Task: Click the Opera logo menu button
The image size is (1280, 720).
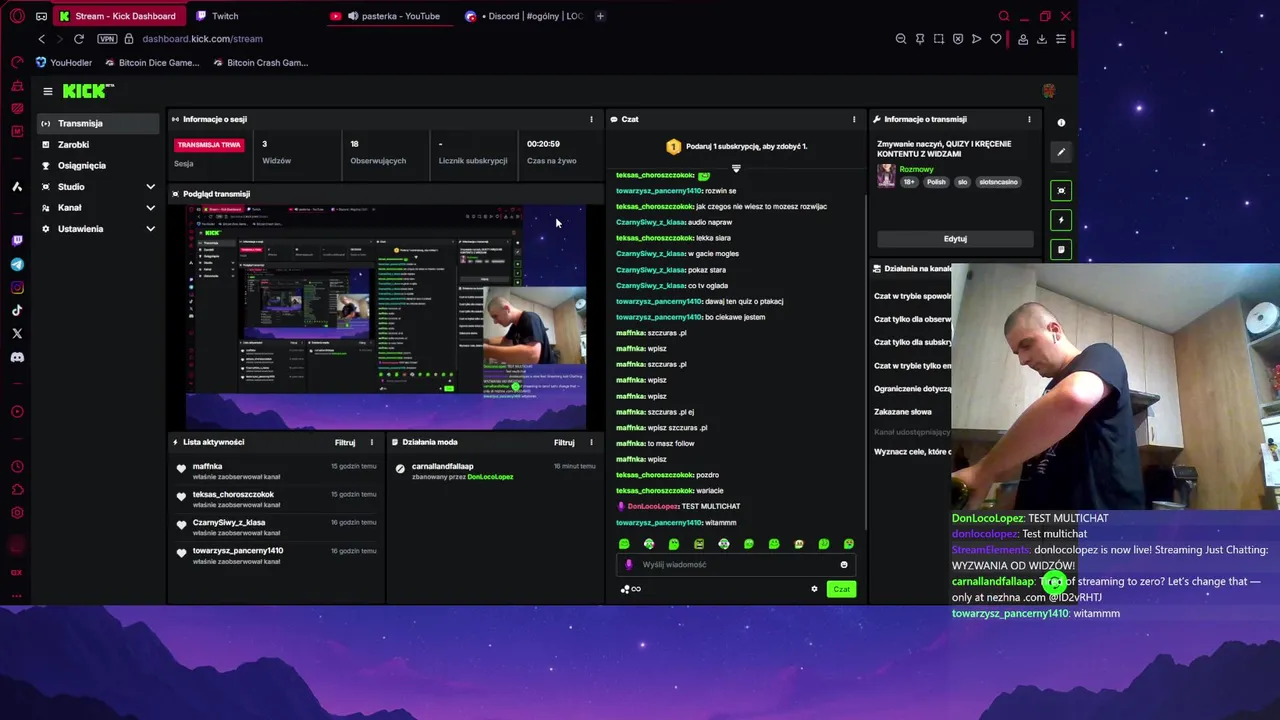Action: (17, 16)
